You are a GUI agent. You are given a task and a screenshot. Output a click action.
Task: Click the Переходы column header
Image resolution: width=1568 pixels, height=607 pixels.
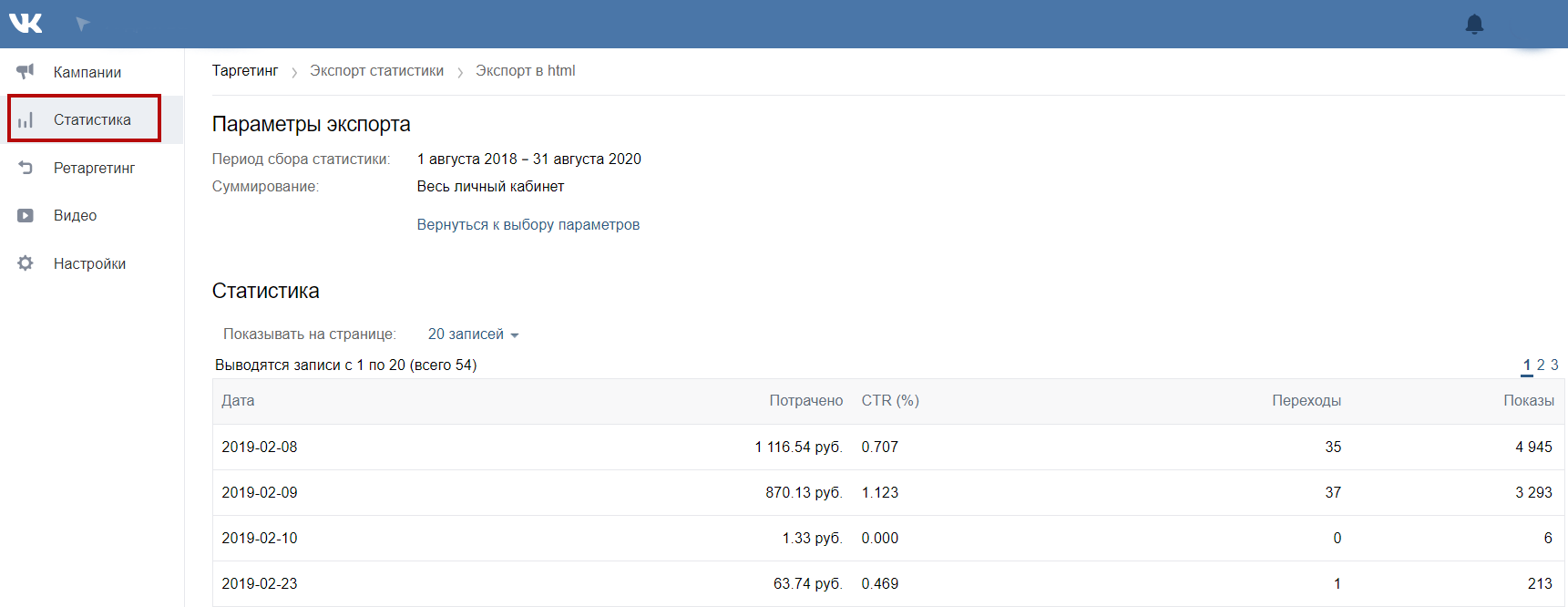click(1306, 401)
